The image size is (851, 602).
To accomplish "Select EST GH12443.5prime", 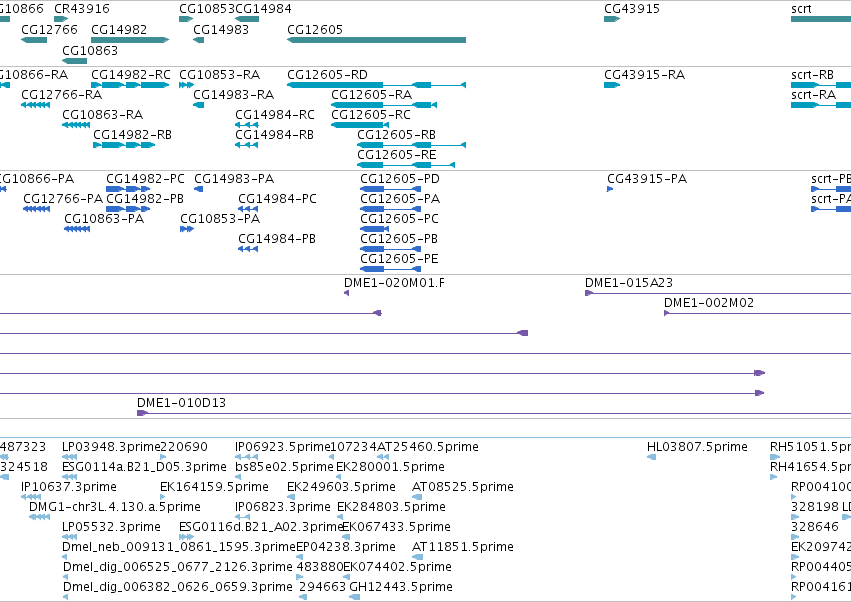I will click(401, 587).
